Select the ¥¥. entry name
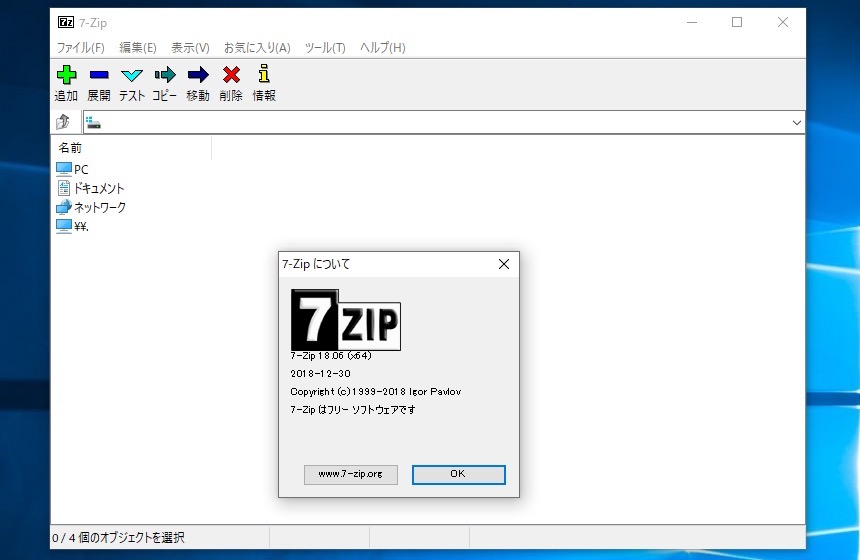The height and width of the screenshot is (560, 860). (81, 227)
